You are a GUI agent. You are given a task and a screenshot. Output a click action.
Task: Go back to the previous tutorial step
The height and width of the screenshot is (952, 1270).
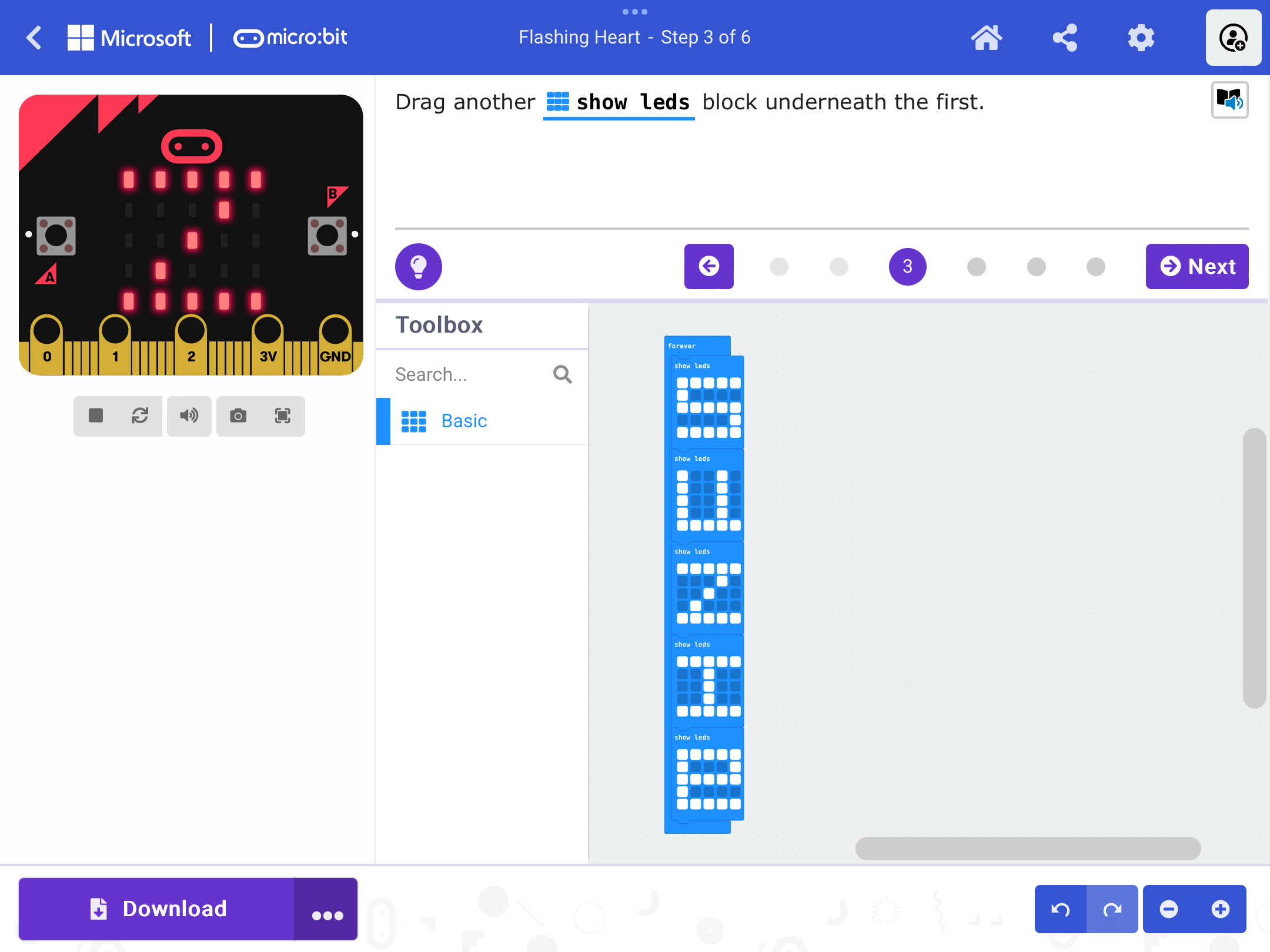708,266
